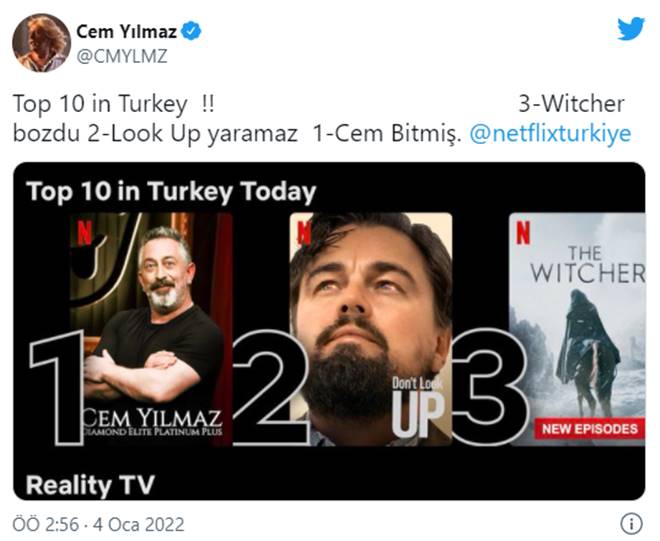The image size is (660, 541).
Task: Click the large rank number 2
Action: click(x=269, y=387)
